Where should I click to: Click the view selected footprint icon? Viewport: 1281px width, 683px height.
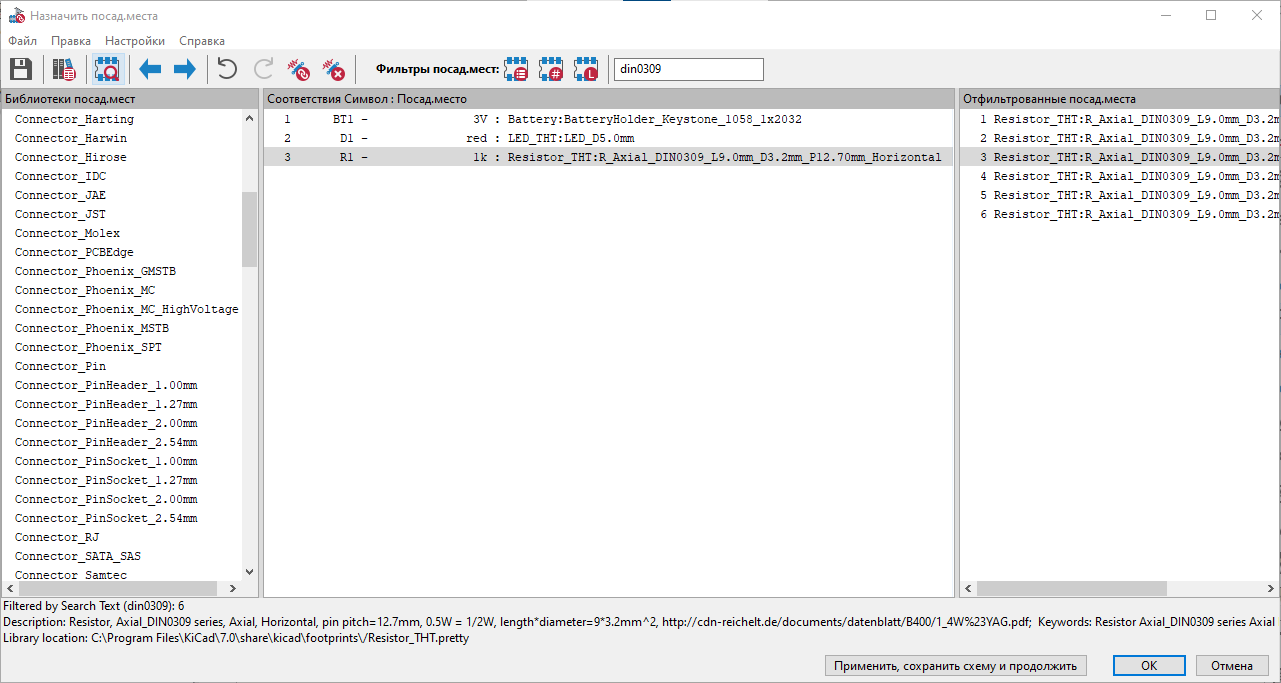point(107,69)
